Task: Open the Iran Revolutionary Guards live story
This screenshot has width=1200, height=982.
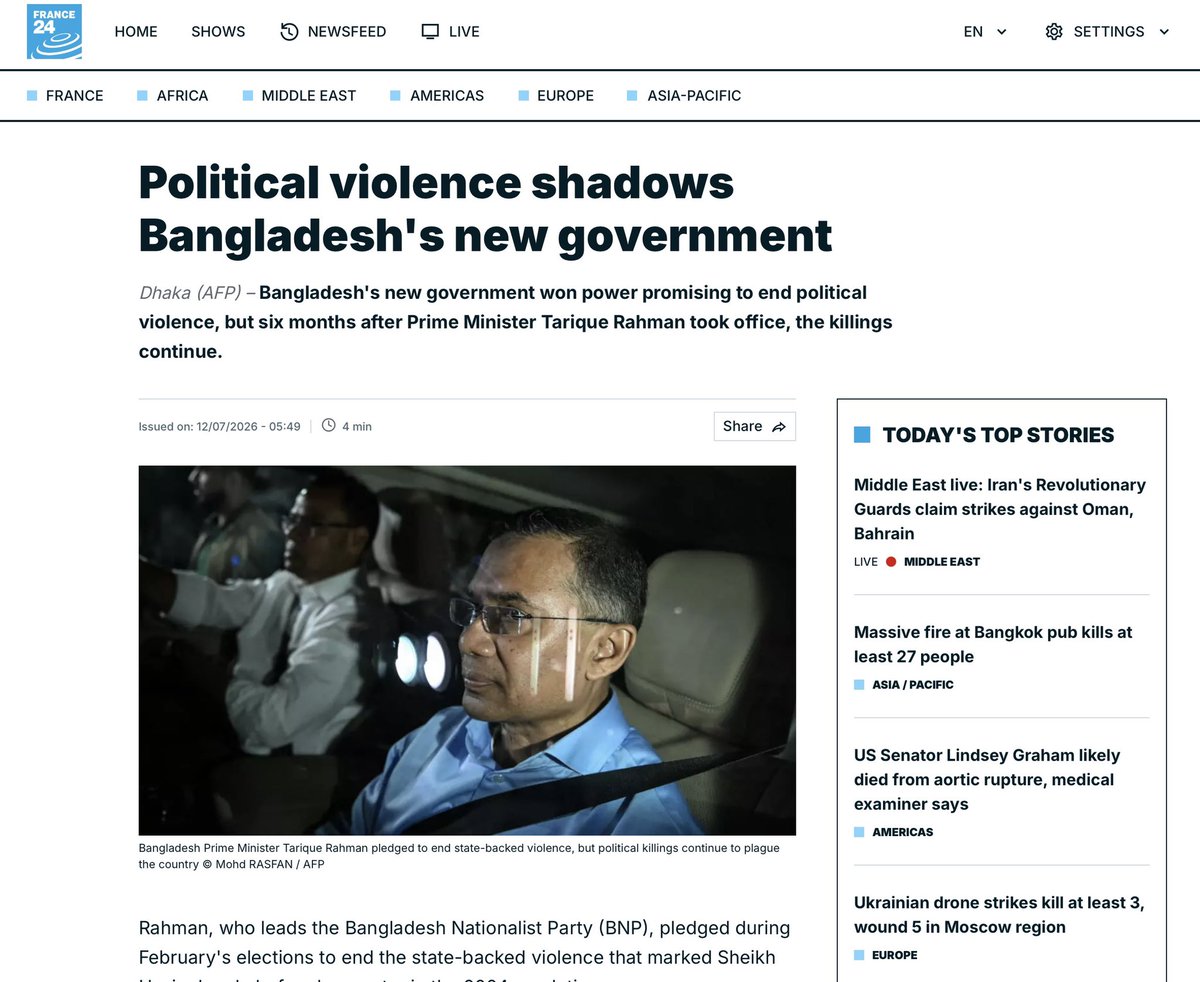Action: click(x=1000, y=509)
